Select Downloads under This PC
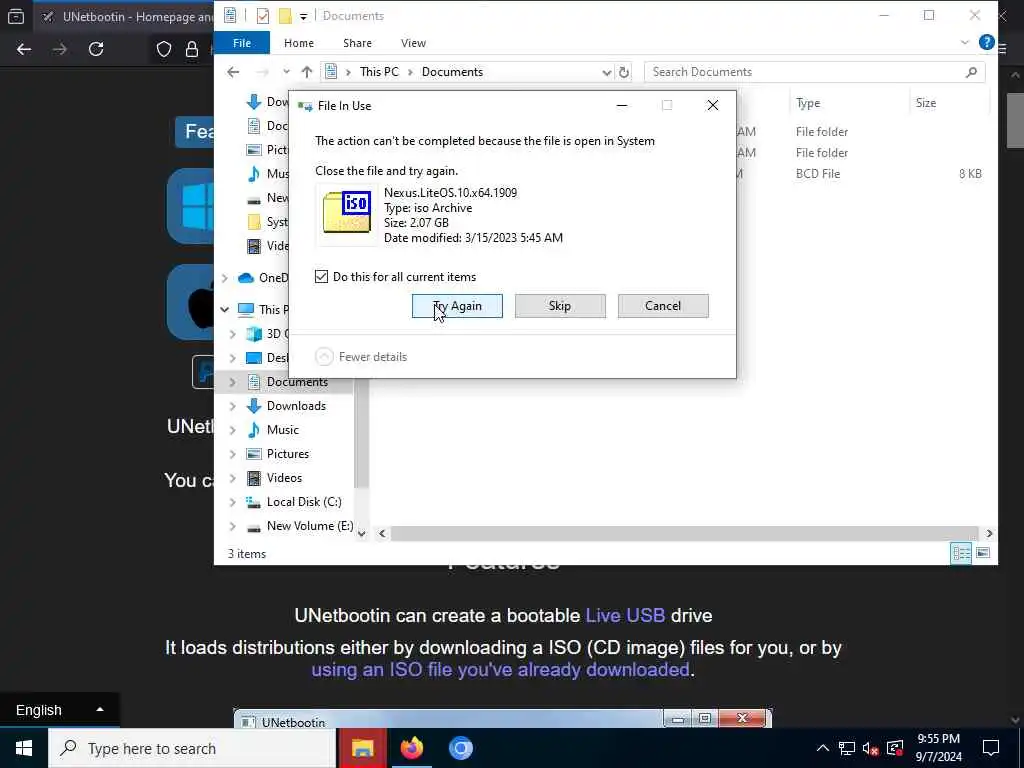Image resolution: width=1024 pixels, height=768 pixels. (x=296, y=406)
